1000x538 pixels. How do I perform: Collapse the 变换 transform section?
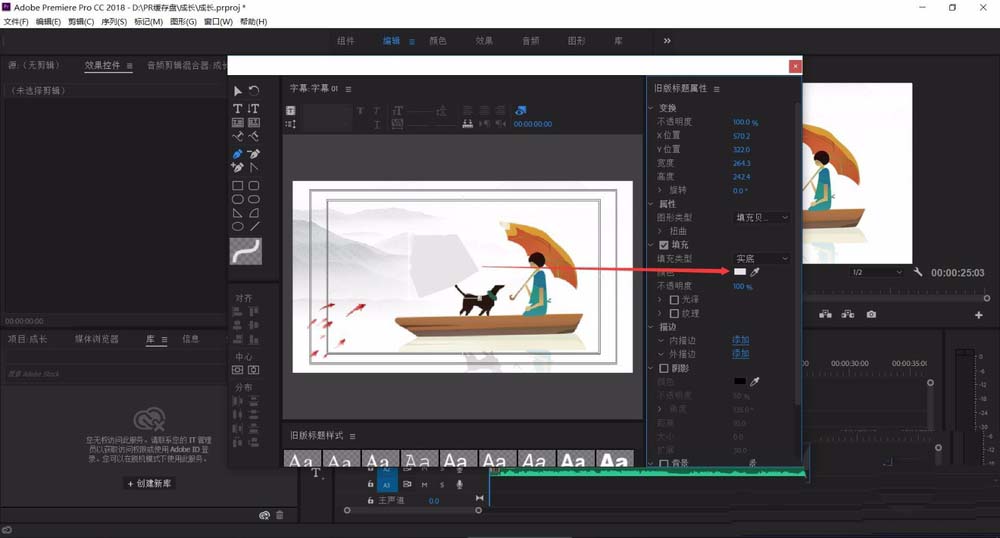coord(651,108)
